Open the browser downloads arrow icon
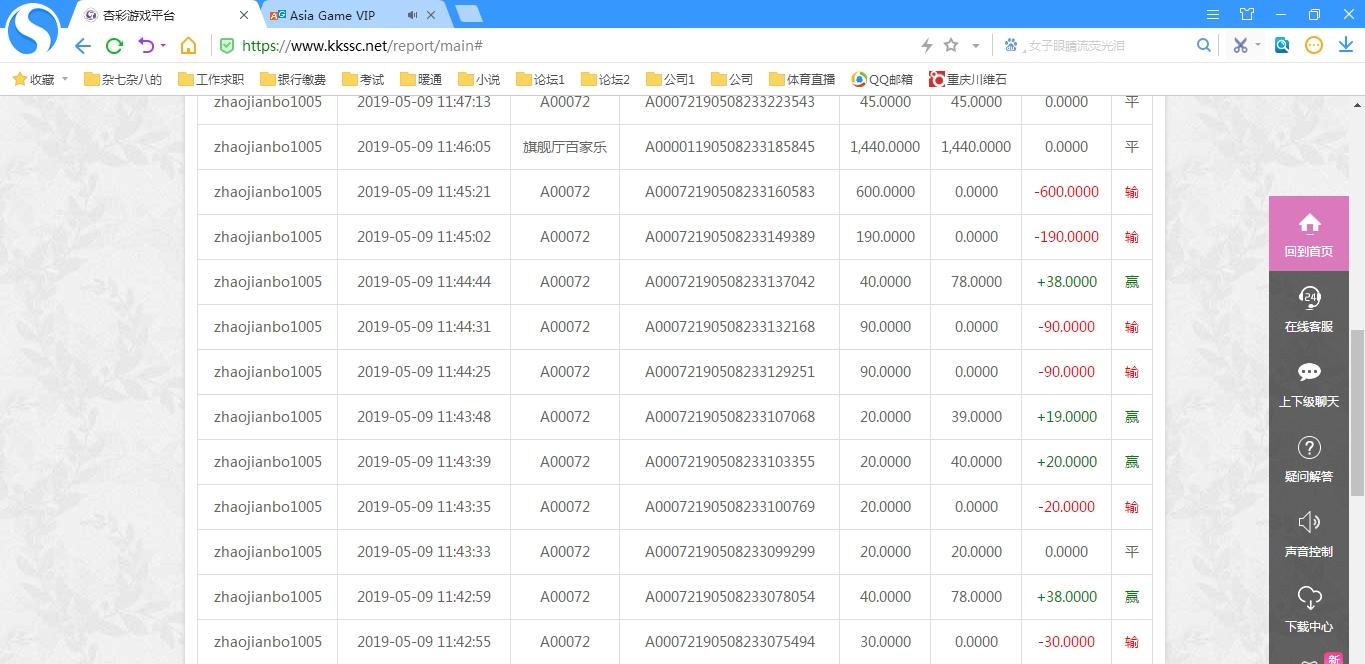Image resolution: width=1365 pixels, height=664 pixels. [x=1346, y=46]
